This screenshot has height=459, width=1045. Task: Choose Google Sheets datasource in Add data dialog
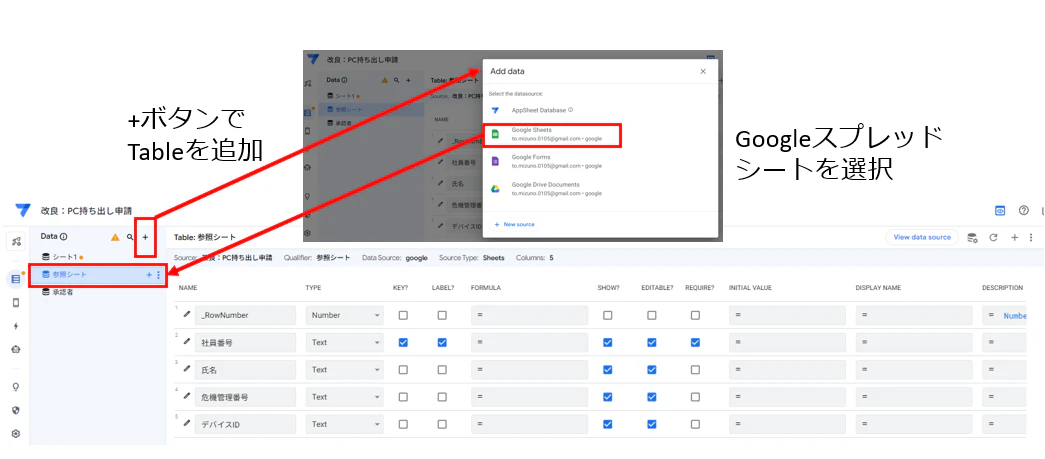point(553,134)
